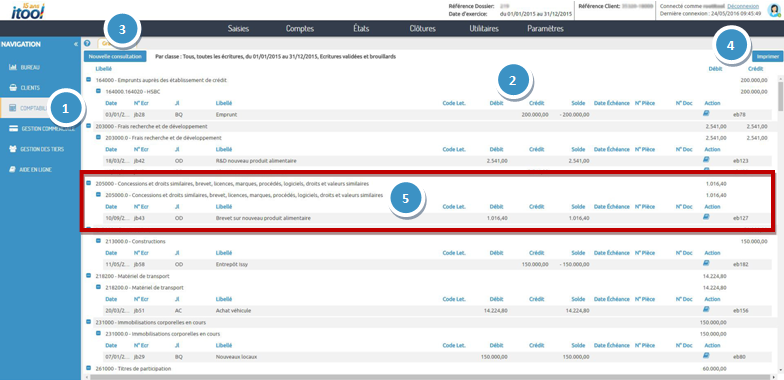
Task: Click the Imprimer button
Action: (768, 56)
